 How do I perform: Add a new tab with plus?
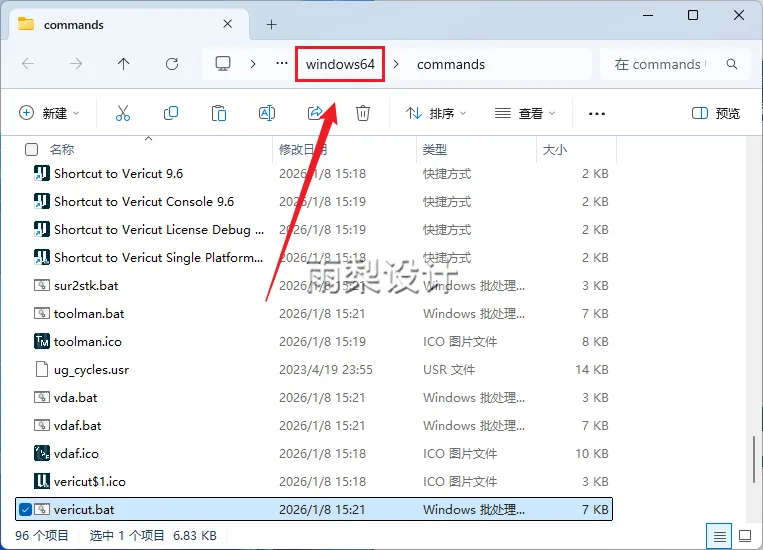click(x=272, y=24)
